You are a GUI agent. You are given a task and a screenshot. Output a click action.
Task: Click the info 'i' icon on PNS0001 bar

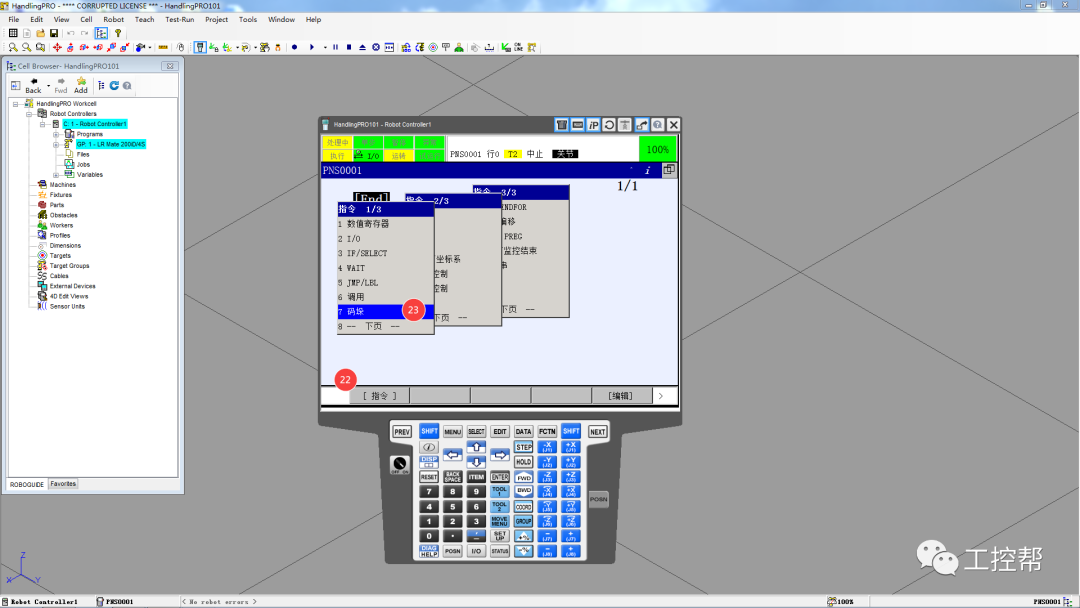point(647,170)
